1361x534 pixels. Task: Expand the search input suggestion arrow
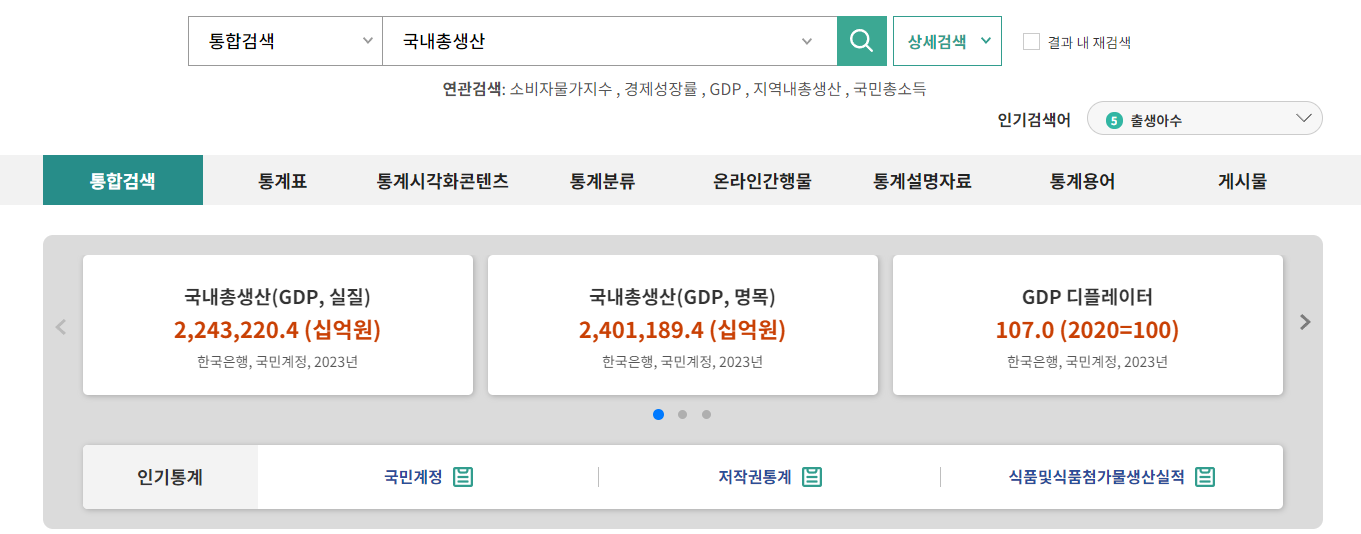pyautogui.click(x=807, y=41)
